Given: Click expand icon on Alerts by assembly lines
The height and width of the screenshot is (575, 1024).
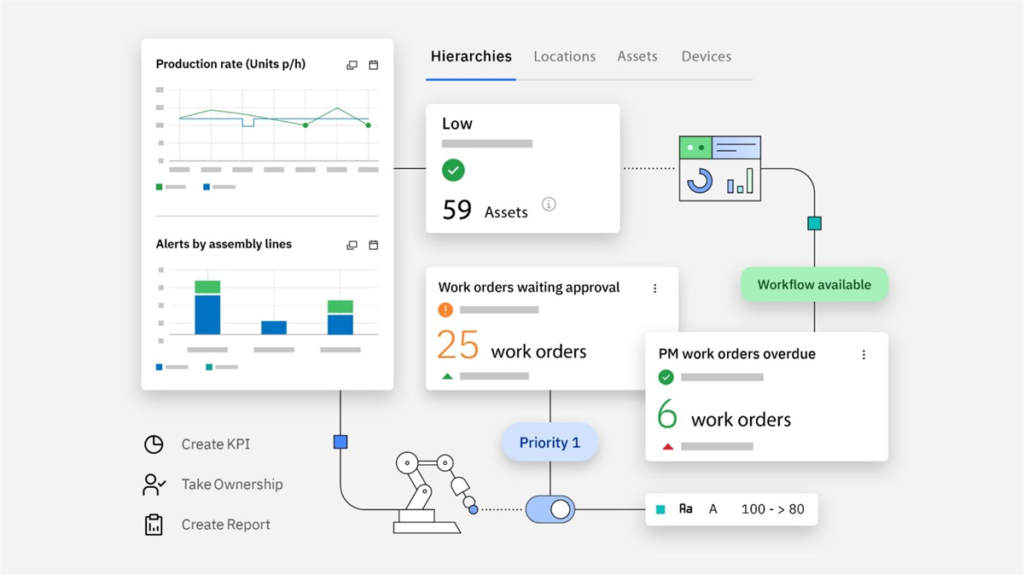Looking at the screenshot, I should click(x=352, y=245).
